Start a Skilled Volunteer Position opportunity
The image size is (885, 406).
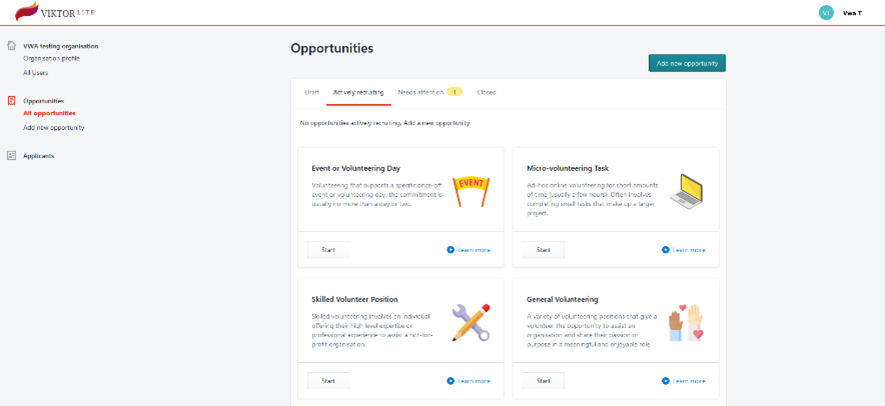pyautogui.click(x=328, y=381)
